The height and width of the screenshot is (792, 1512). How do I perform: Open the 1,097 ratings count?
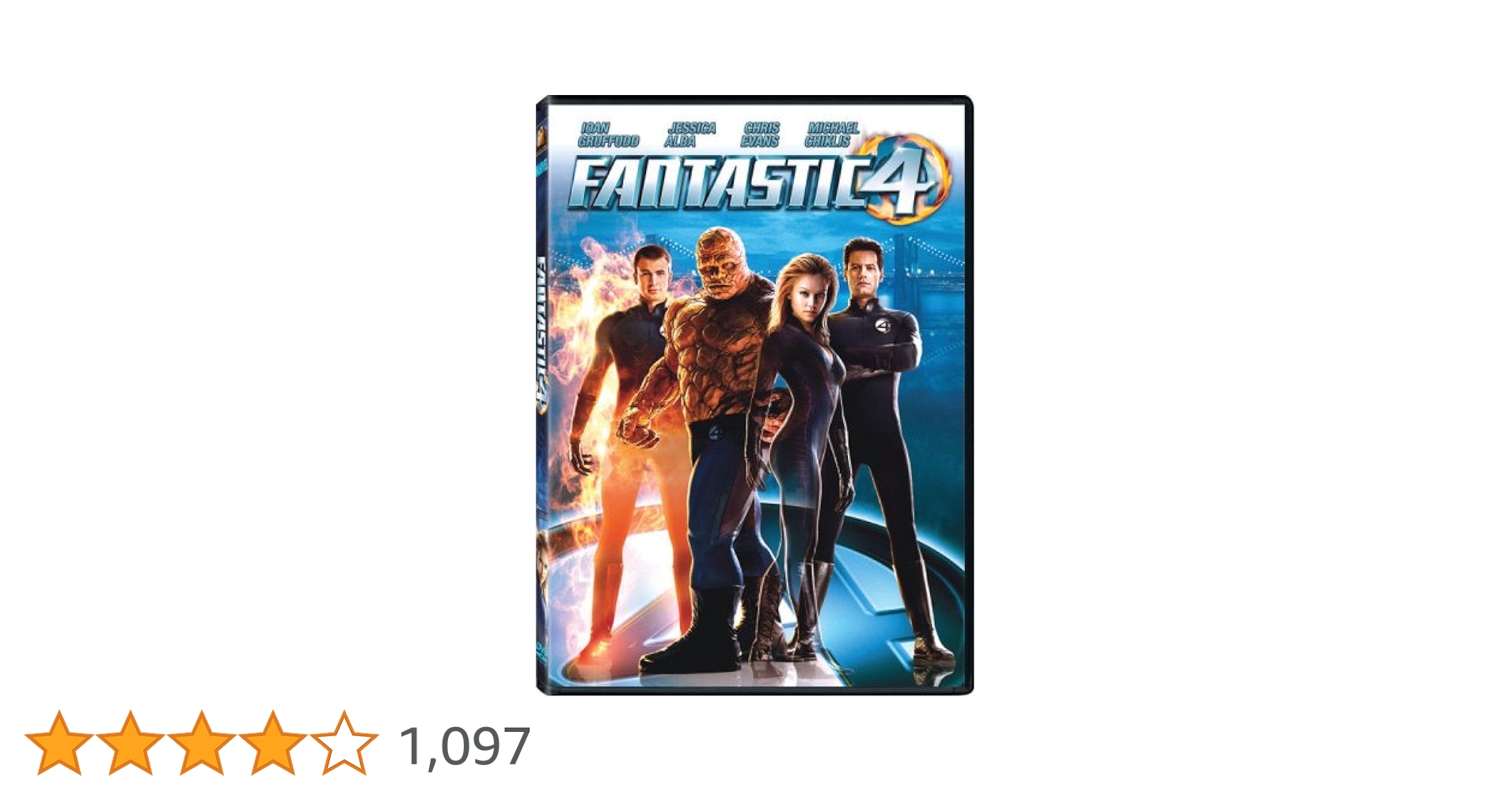tap(465, 746)
